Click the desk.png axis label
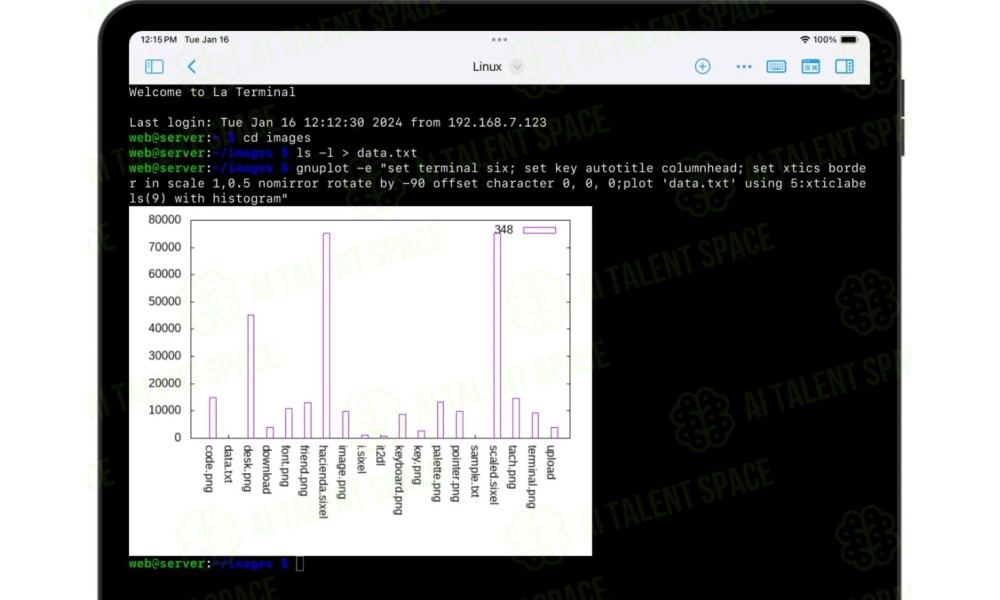The image size is (1000, 600). (247, 469)
